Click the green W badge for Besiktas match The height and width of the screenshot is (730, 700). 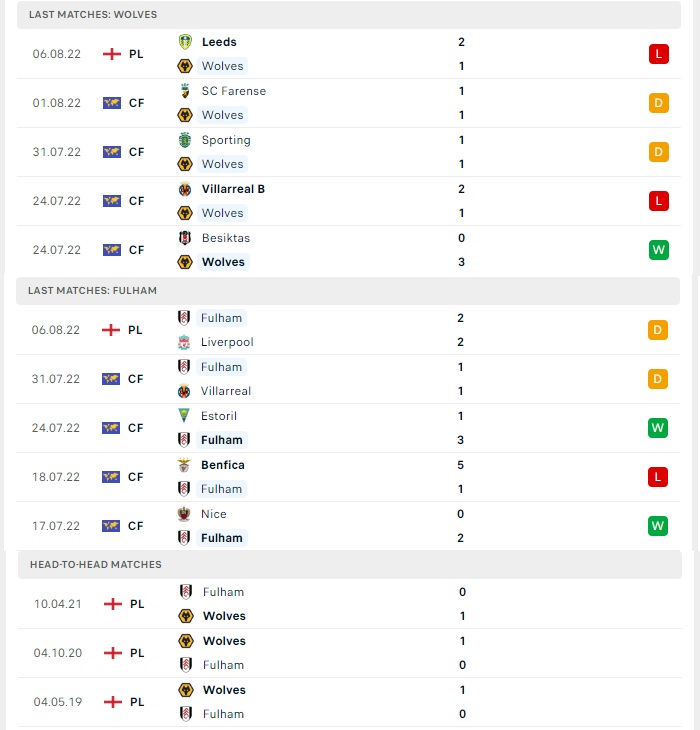(659, 250)
